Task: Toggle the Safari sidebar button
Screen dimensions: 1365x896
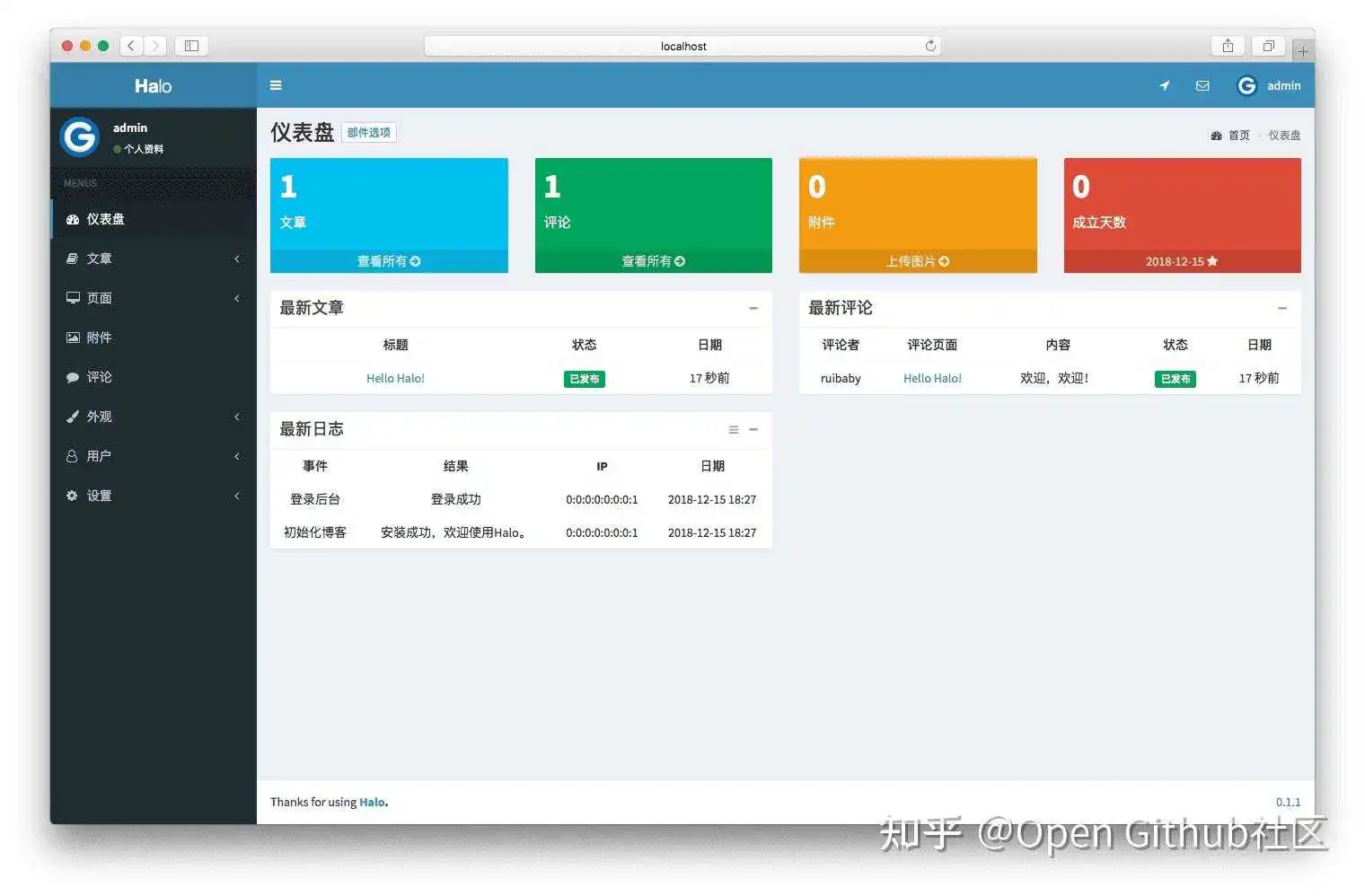Action: (x=191, y=46)
